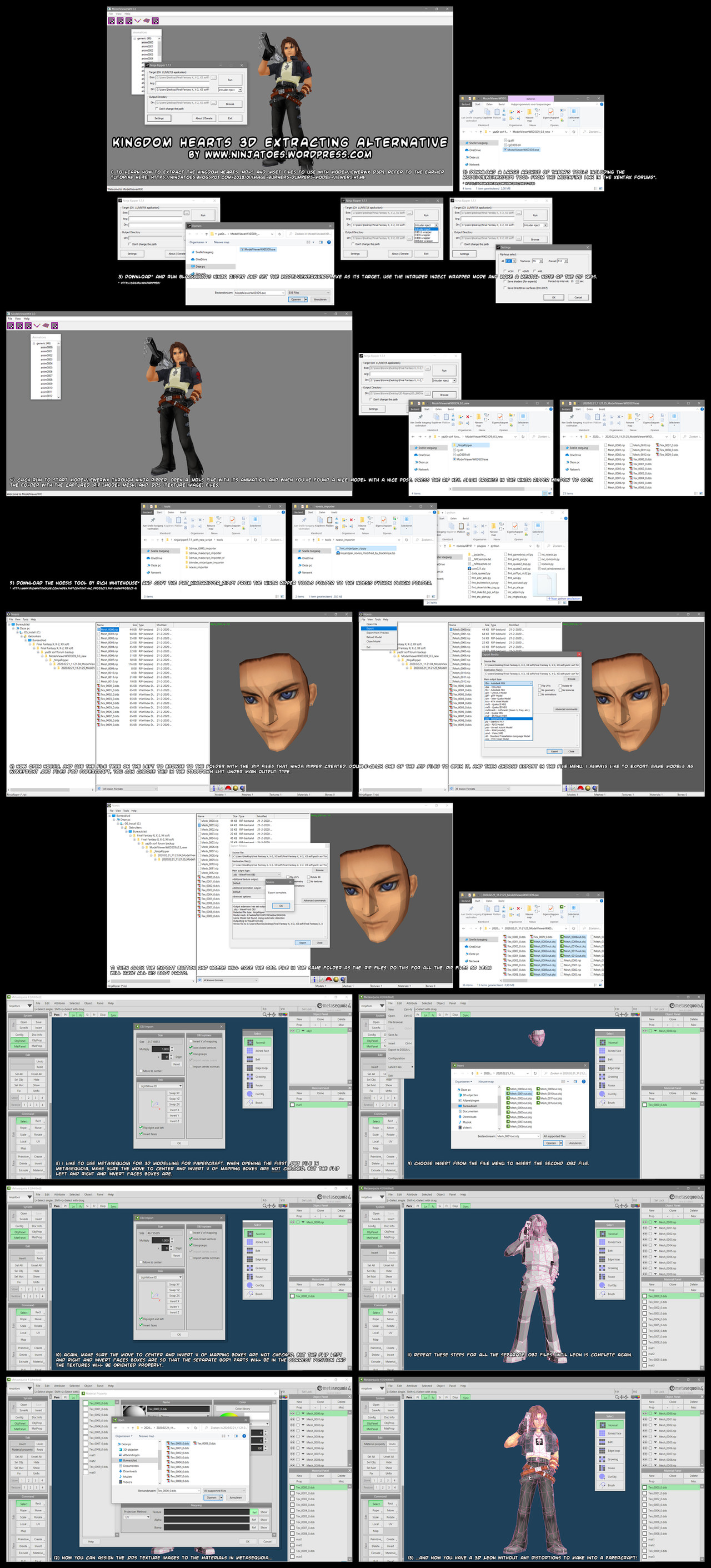Pick CurObj mode in step 8 Select panel
The image size is (711, 1568).
(258, 1094)
